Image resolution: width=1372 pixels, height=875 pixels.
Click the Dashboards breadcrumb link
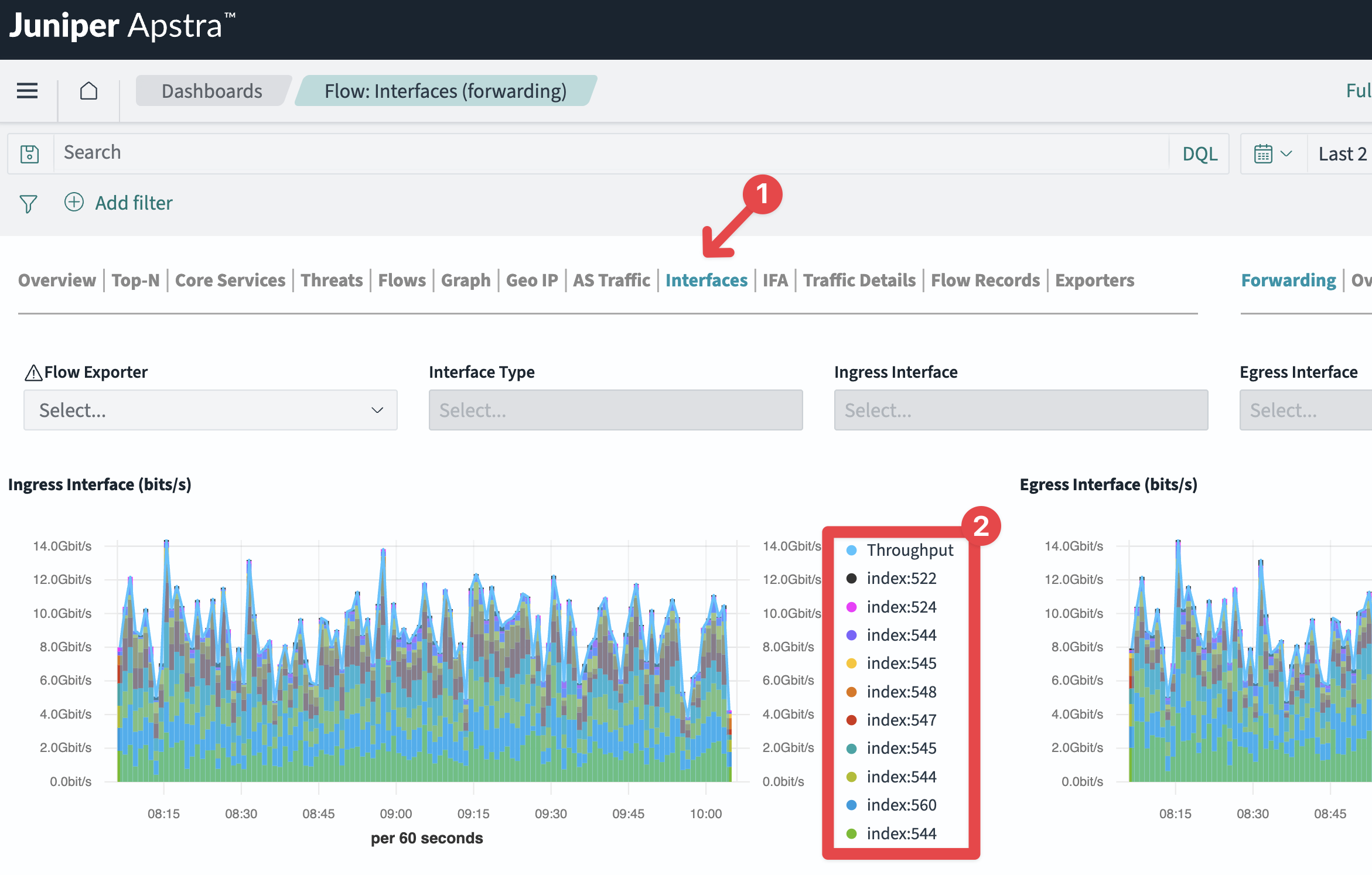212,91
